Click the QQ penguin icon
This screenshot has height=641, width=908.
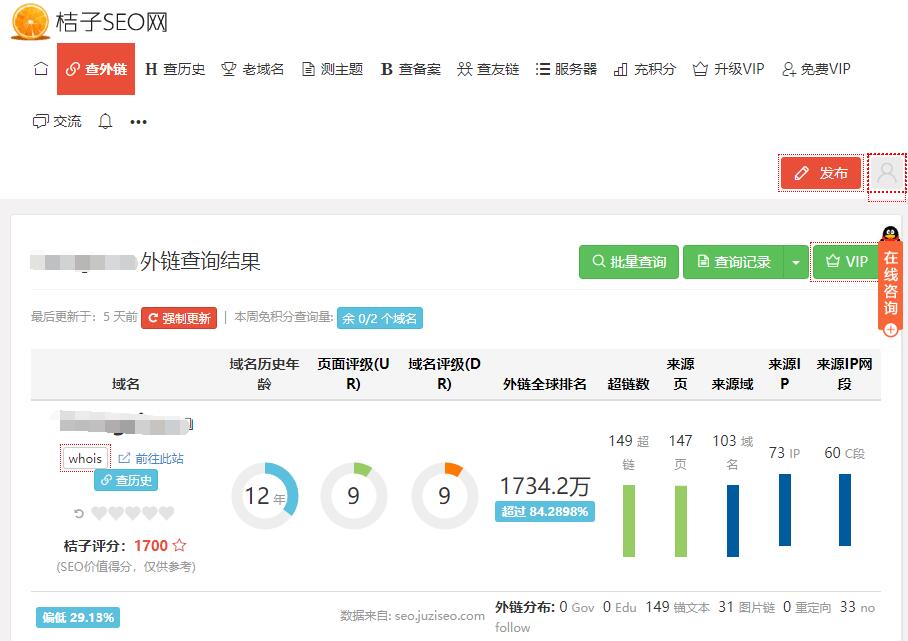[x=890, y=234]
